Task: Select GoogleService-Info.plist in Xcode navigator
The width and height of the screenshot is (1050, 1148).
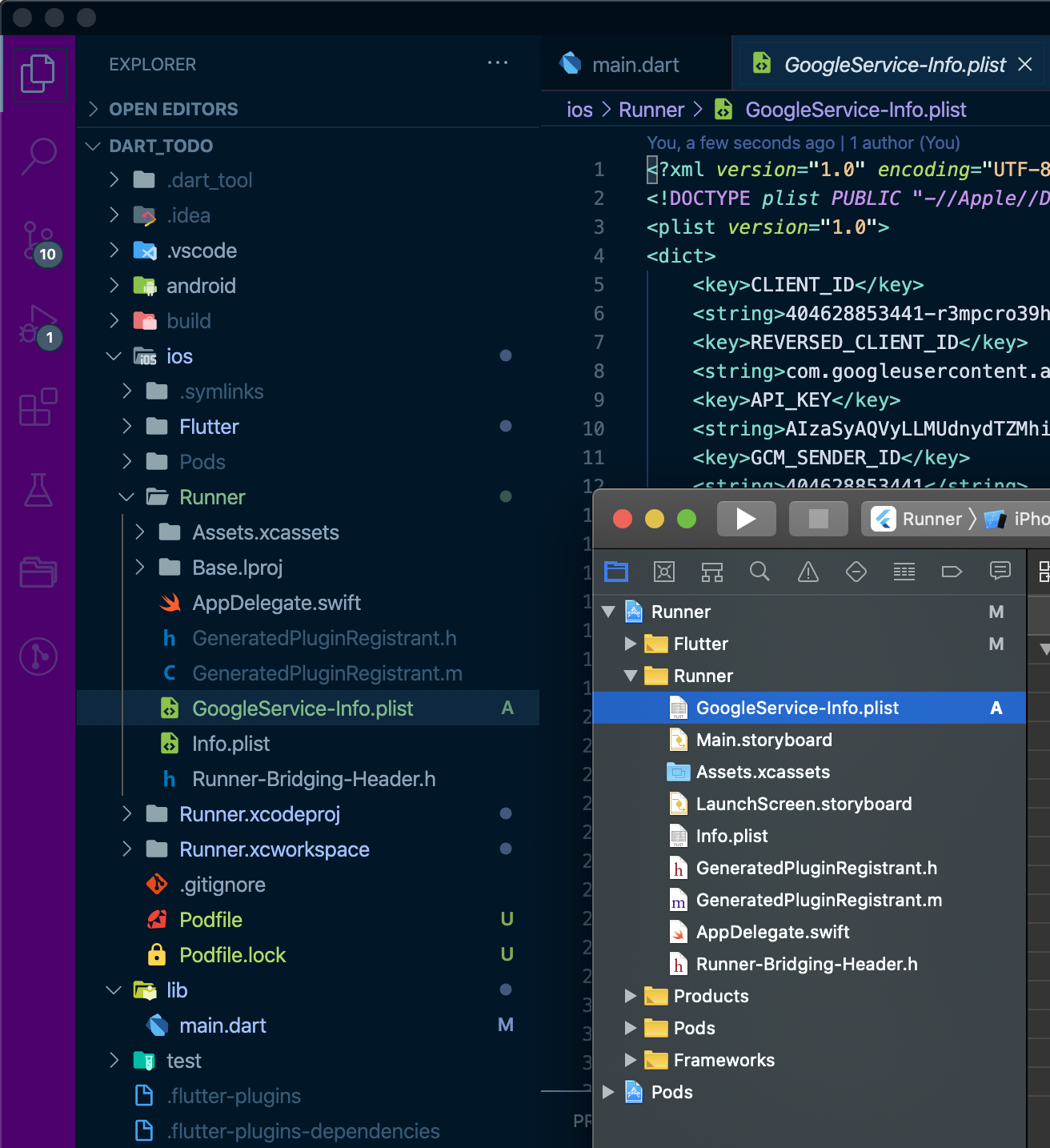Action: click(x=809, y=708)
